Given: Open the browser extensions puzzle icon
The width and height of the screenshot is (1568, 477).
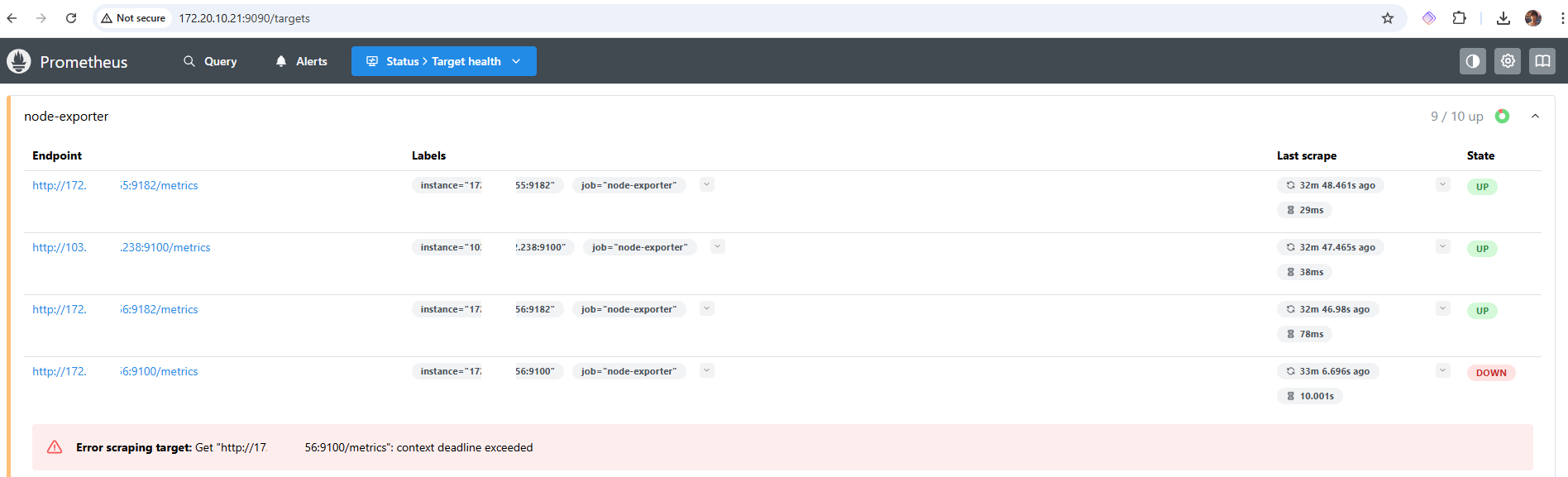Looking at the screenshot, I should click(x=1460, y=18).
